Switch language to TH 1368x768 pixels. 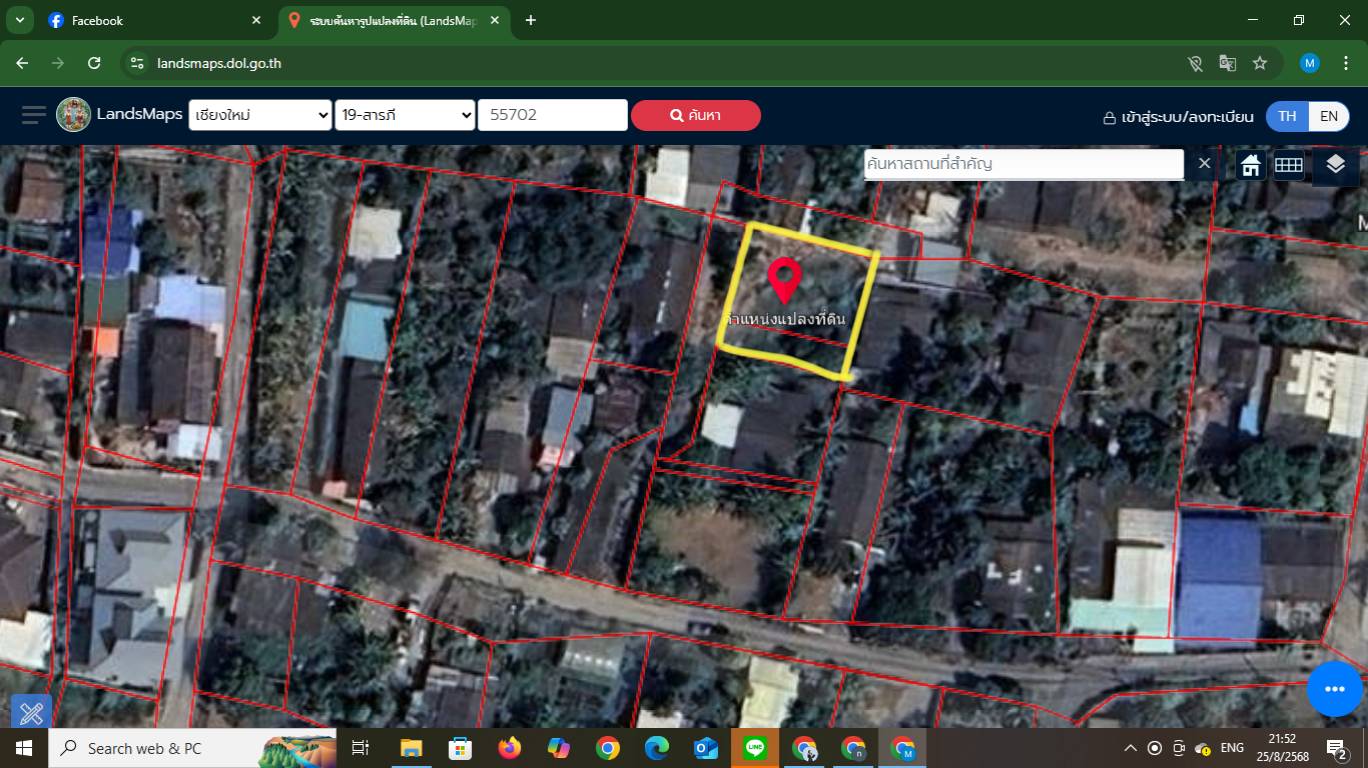1287,116
